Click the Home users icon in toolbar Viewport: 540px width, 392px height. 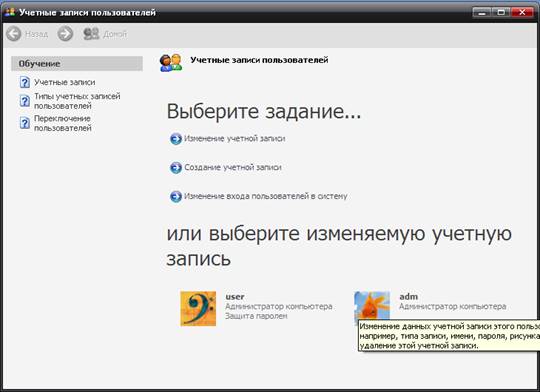(x=91, y=34)
